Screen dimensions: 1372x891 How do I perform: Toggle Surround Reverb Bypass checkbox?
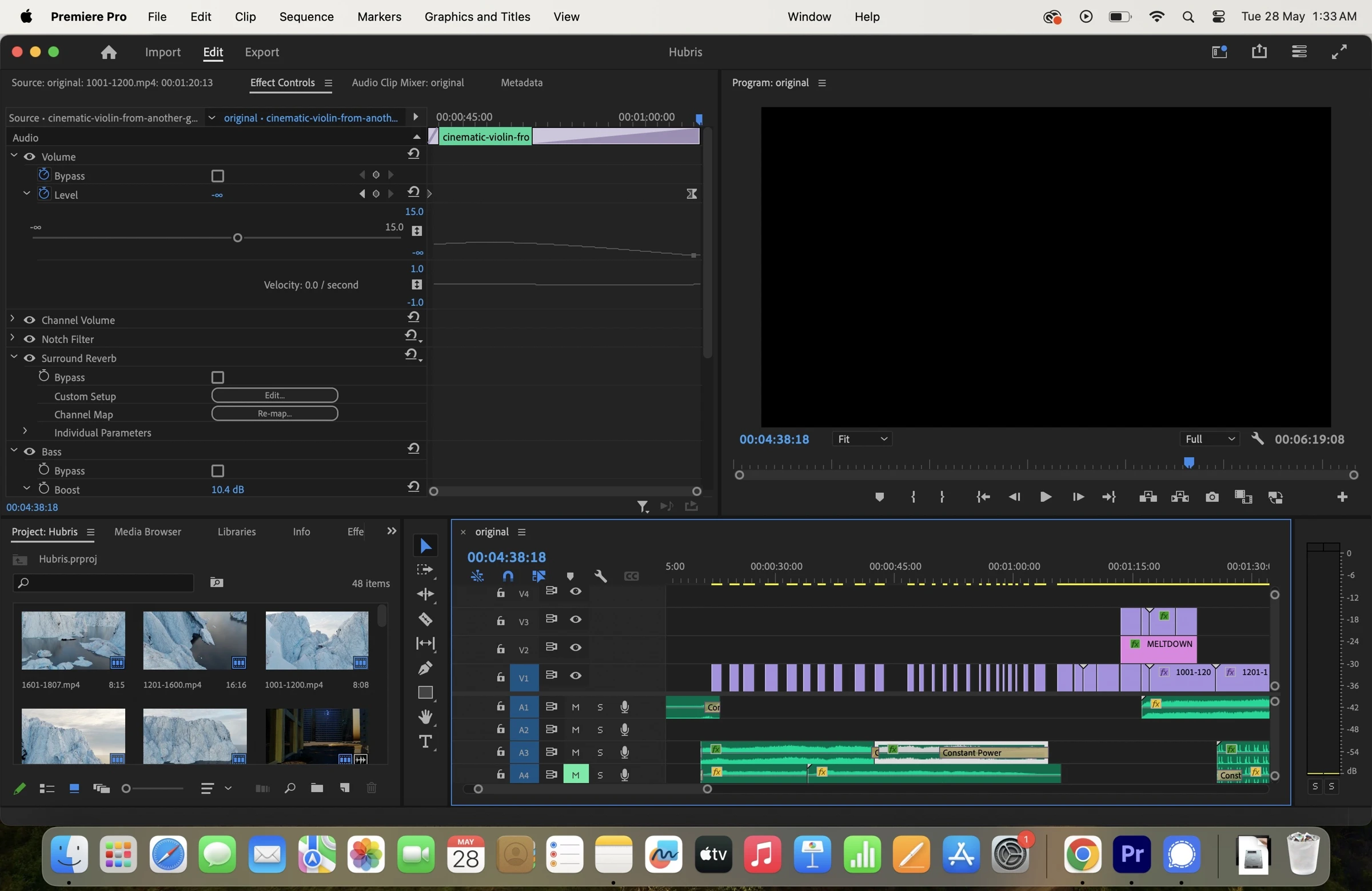[217, 378]
